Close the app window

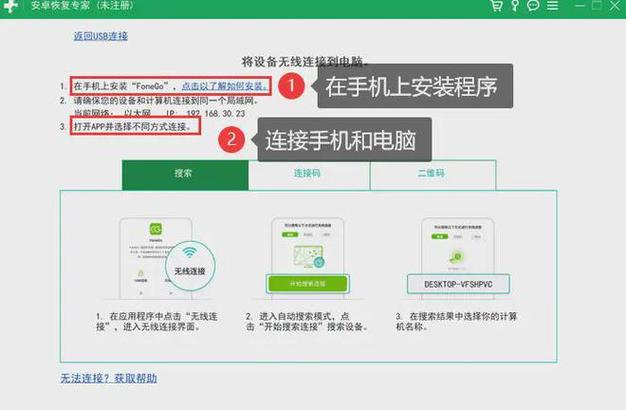pos(615,6)
